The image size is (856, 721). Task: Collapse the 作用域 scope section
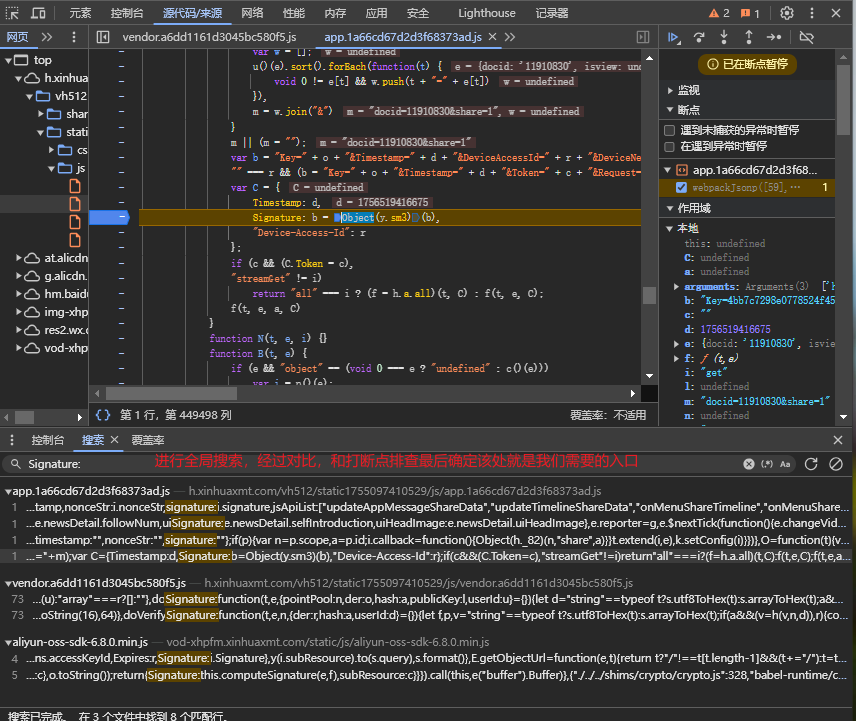coord(670,208)
